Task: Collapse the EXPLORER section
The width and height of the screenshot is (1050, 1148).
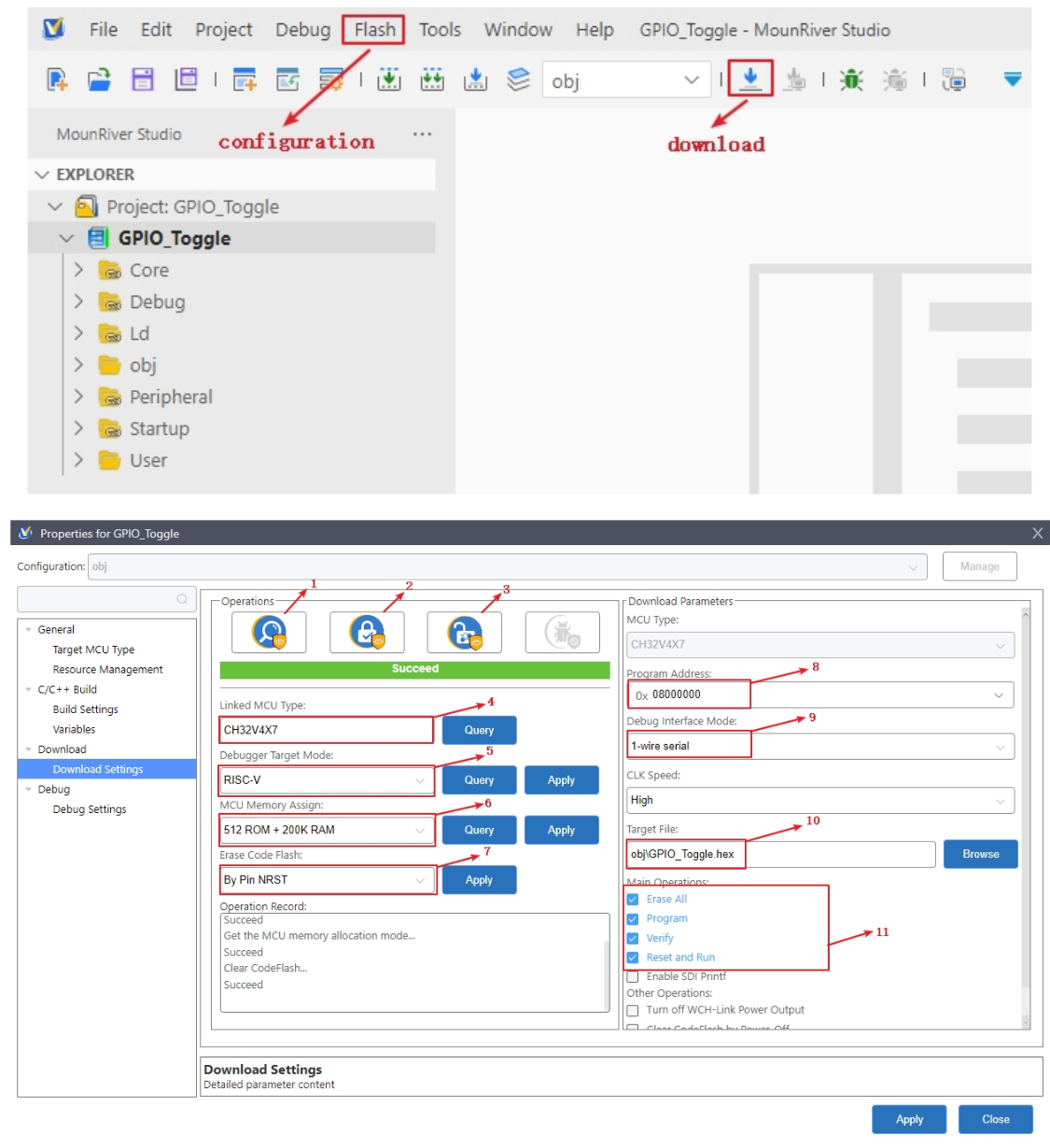Action: point(42,175)
